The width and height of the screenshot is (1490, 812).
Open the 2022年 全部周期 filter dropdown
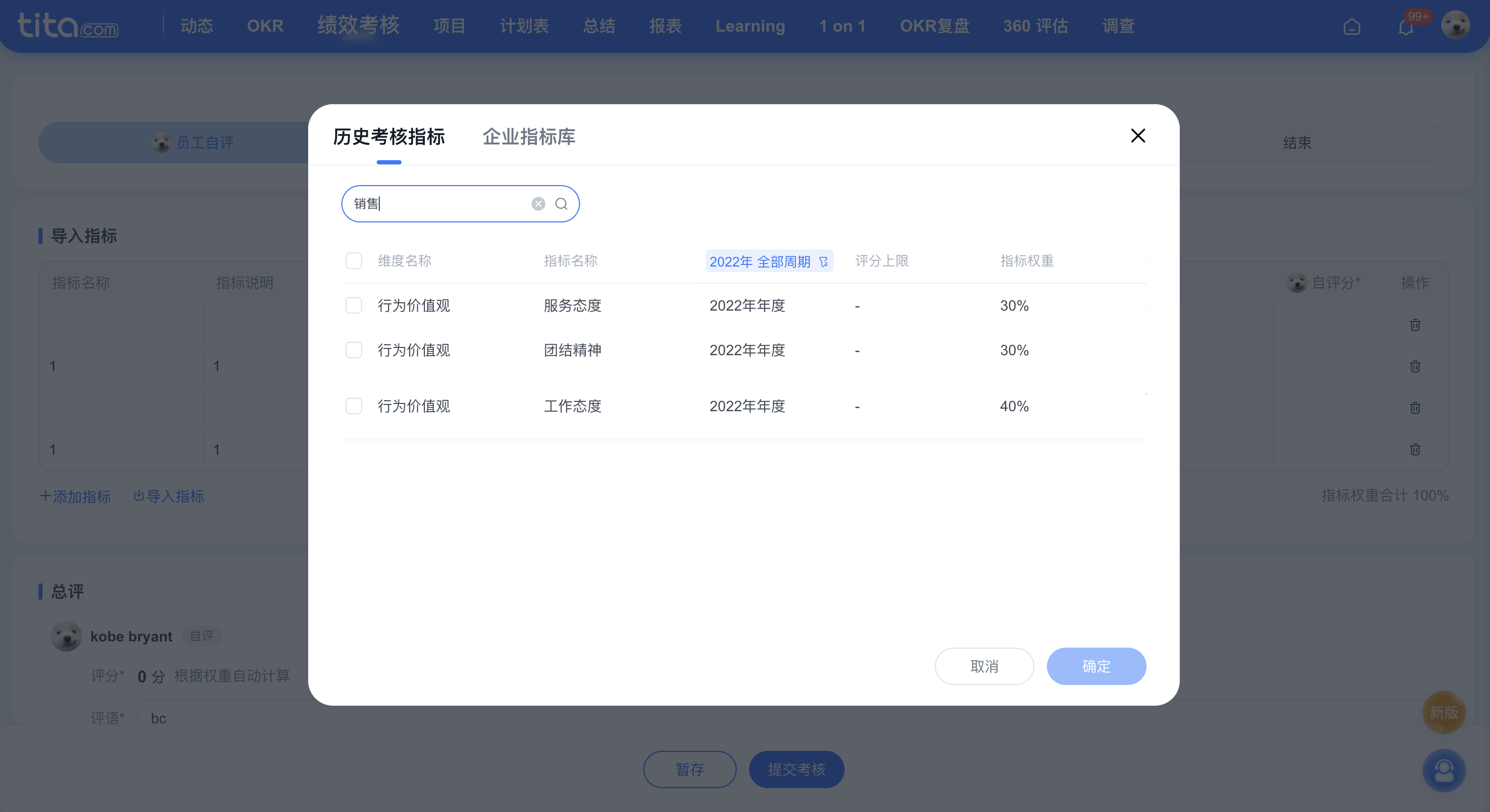pos(769,261)
